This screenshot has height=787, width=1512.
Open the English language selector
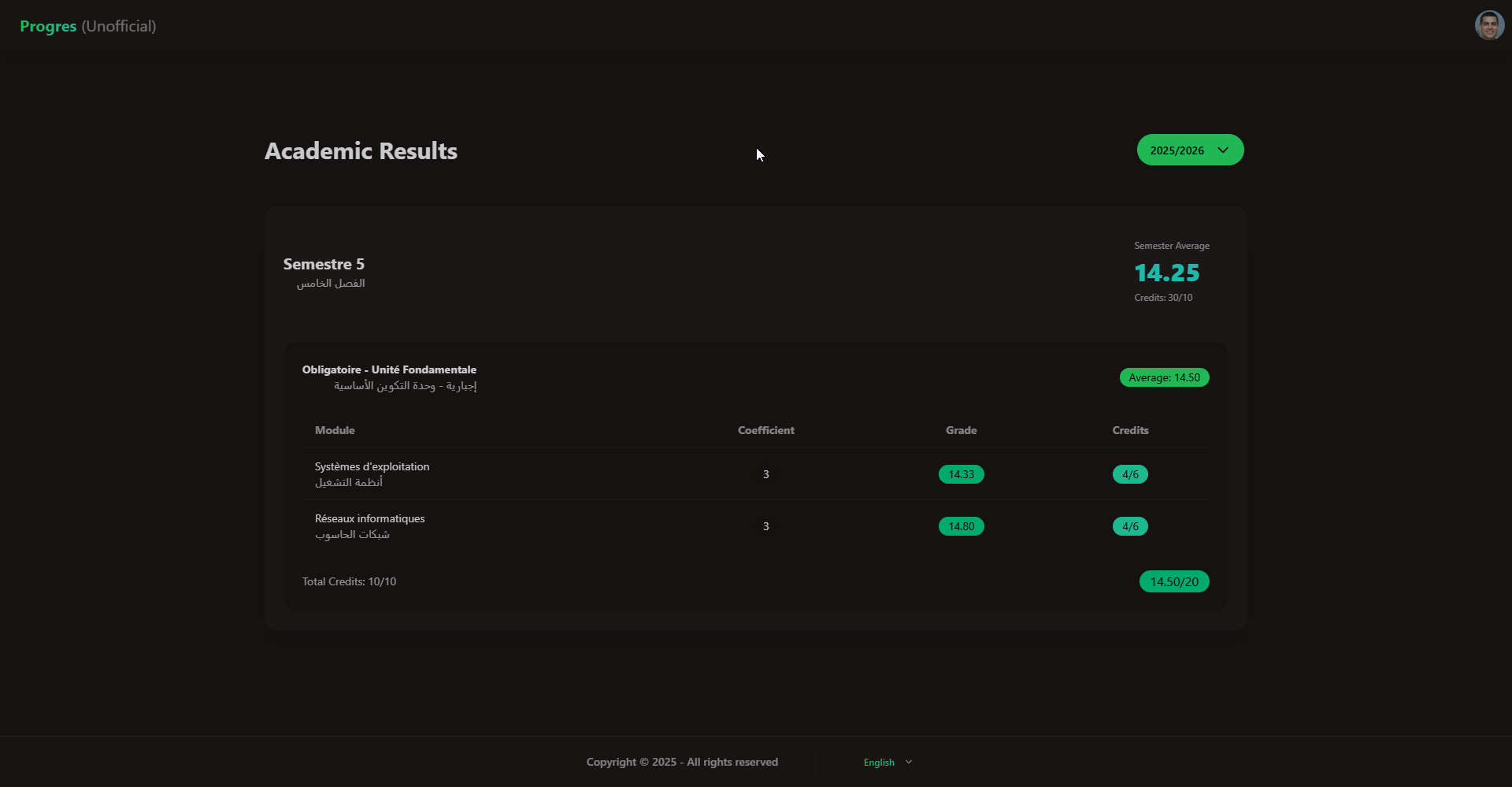(878, 762)
